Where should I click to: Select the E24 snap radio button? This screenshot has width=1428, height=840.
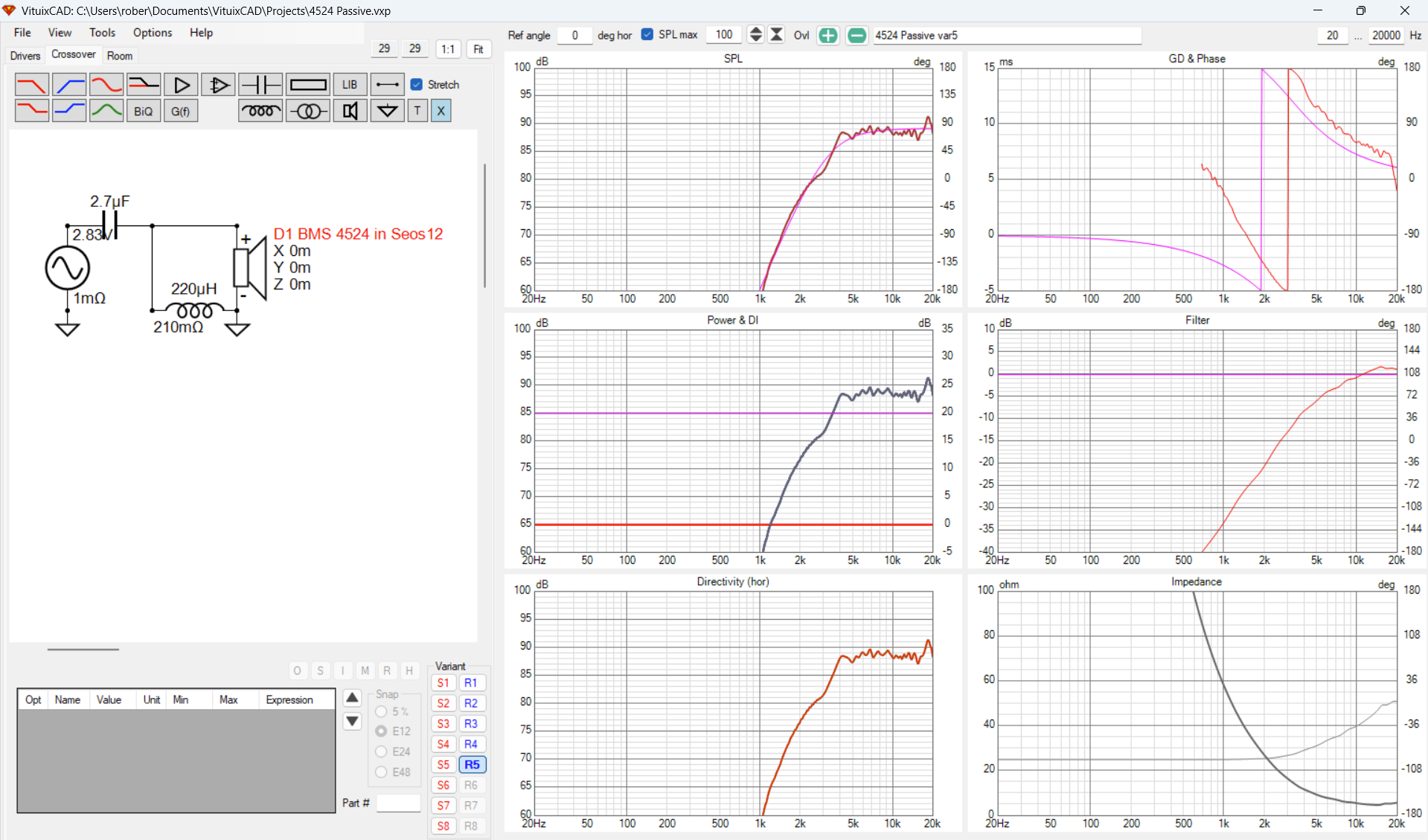[x=382, y=751]
